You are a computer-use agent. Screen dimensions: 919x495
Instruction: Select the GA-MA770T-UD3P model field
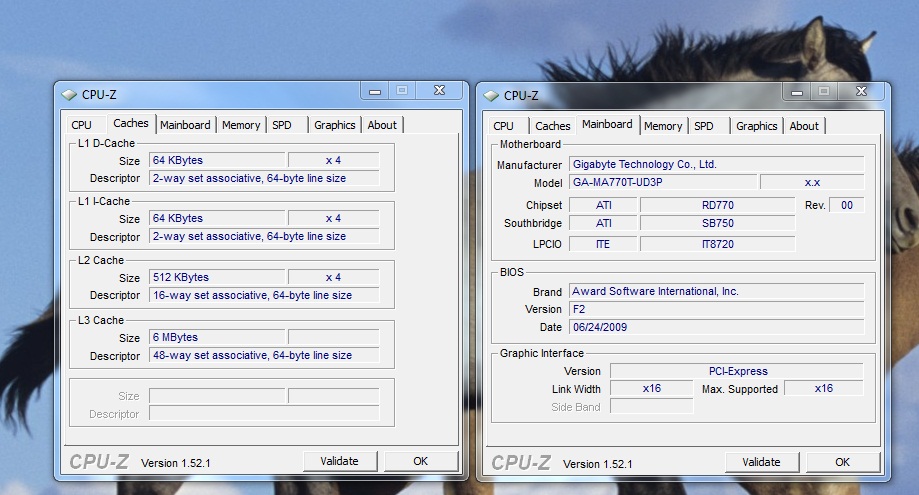[x=662, y=183]
